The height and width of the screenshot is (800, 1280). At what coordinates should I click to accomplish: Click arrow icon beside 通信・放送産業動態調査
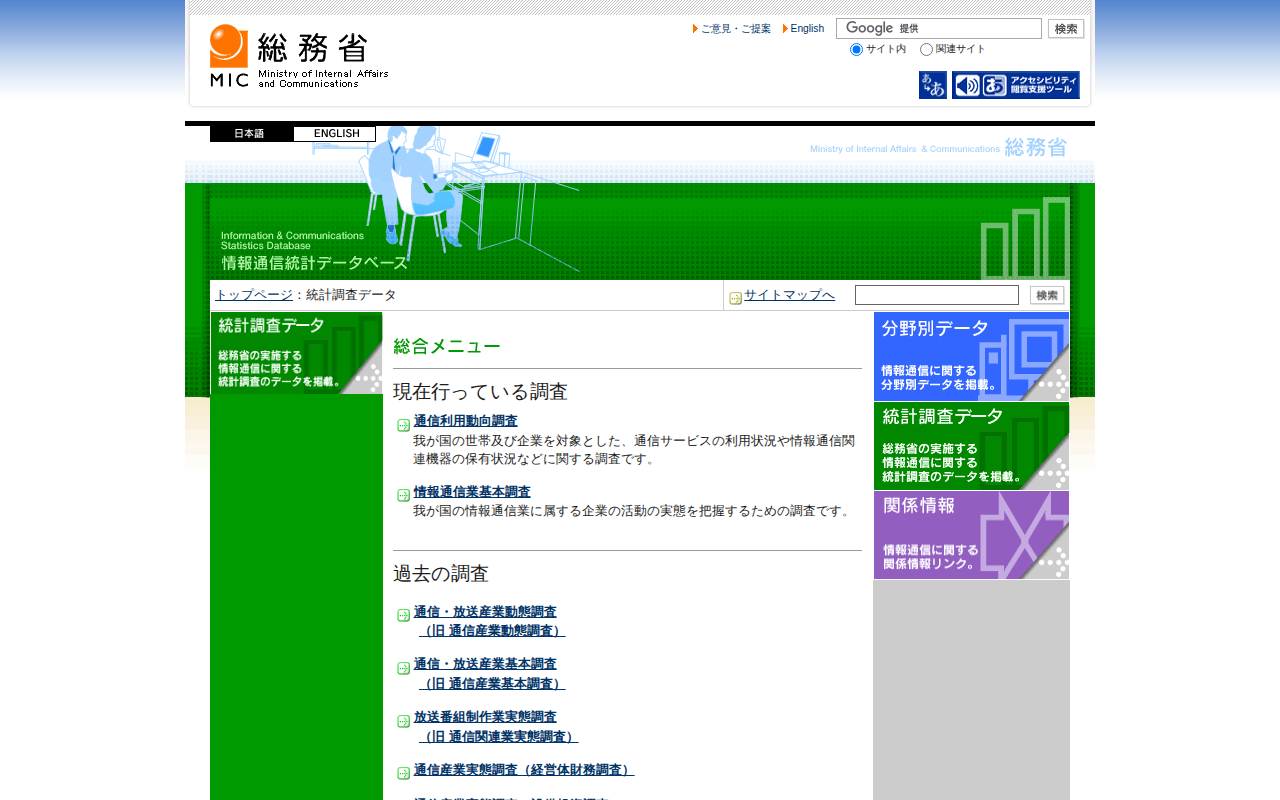click(x=403, y=615)
